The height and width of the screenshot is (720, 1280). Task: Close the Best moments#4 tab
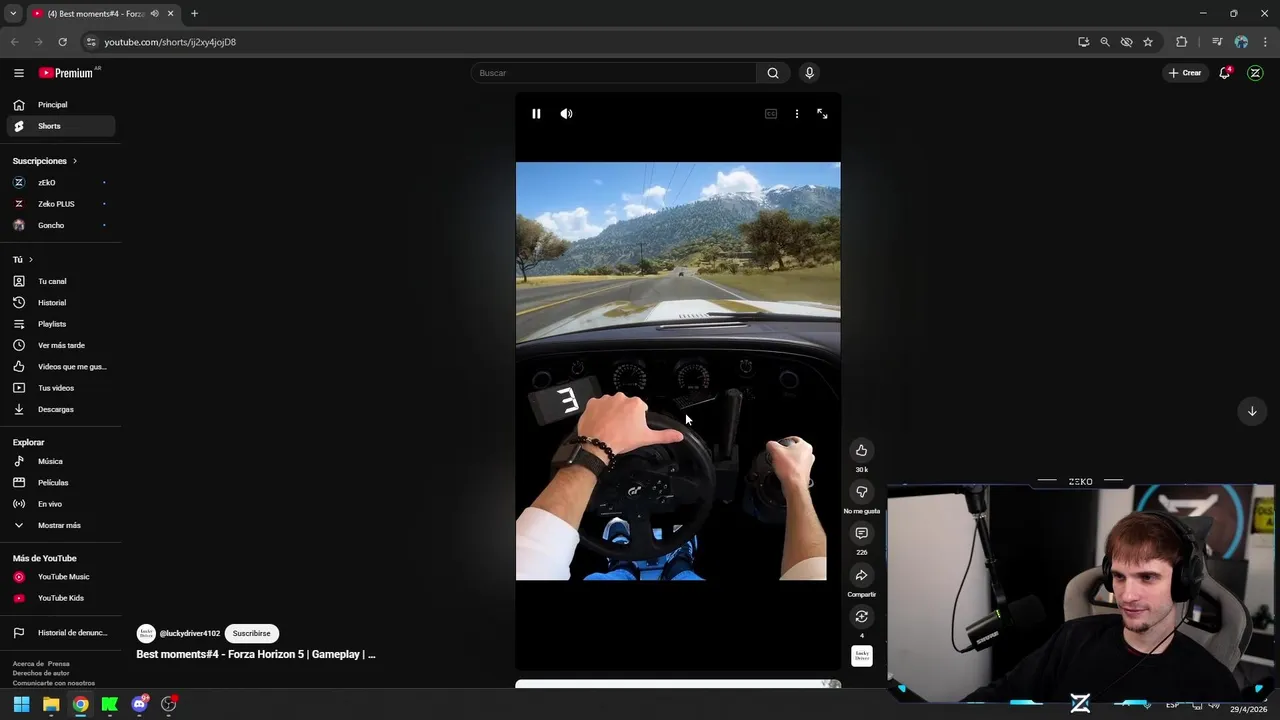170,13
